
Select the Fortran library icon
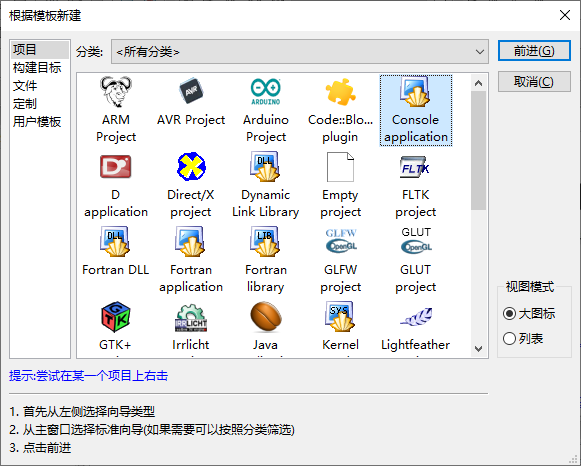[x=265, y=242]
